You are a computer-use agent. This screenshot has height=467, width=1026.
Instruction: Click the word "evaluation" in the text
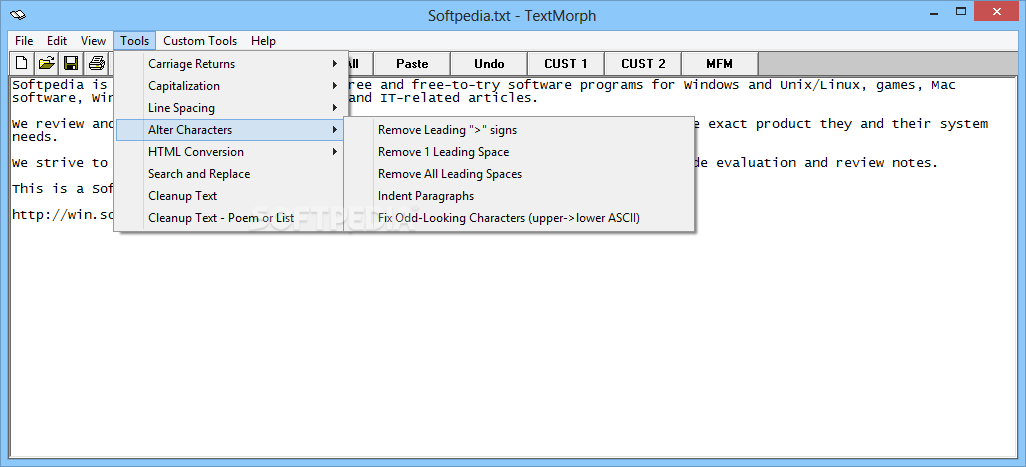point(756,163)
